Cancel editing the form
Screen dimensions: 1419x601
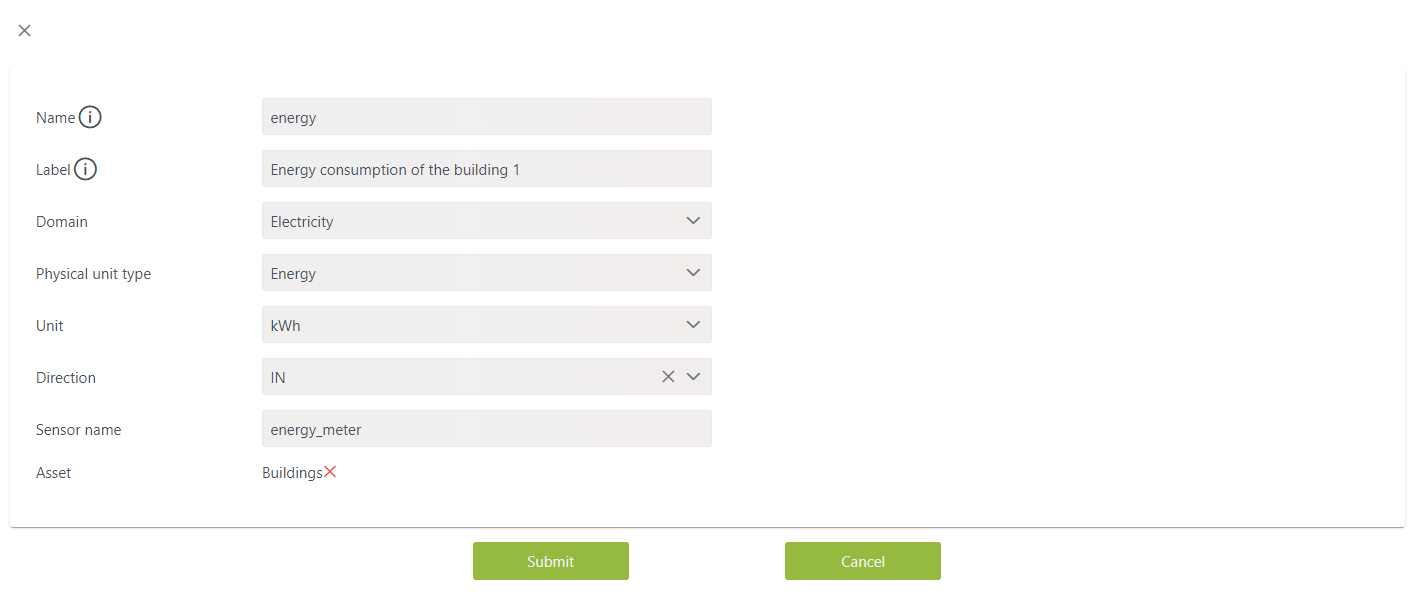863,561
